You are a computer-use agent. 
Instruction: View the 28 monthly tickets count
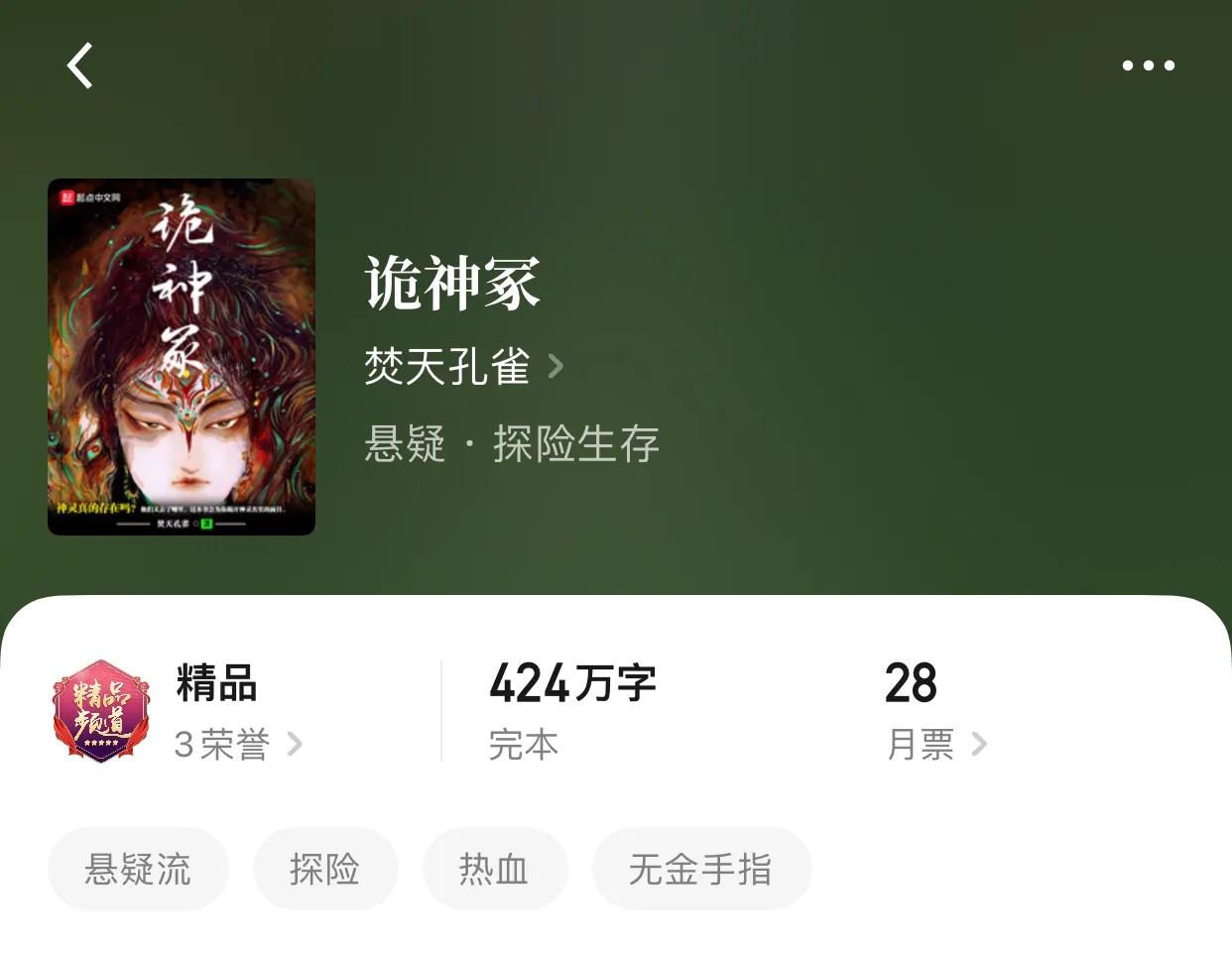tap(911, 683)
